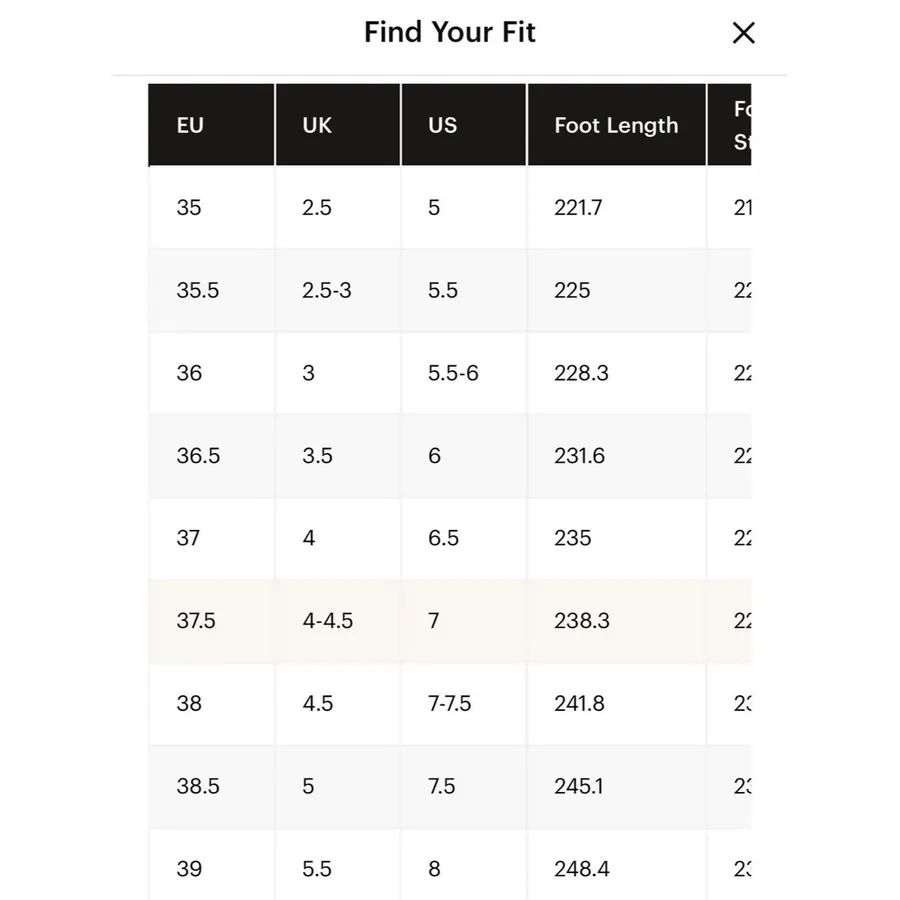
Task: Click the foot length 238.3 cell
Action: coord(616,620)
